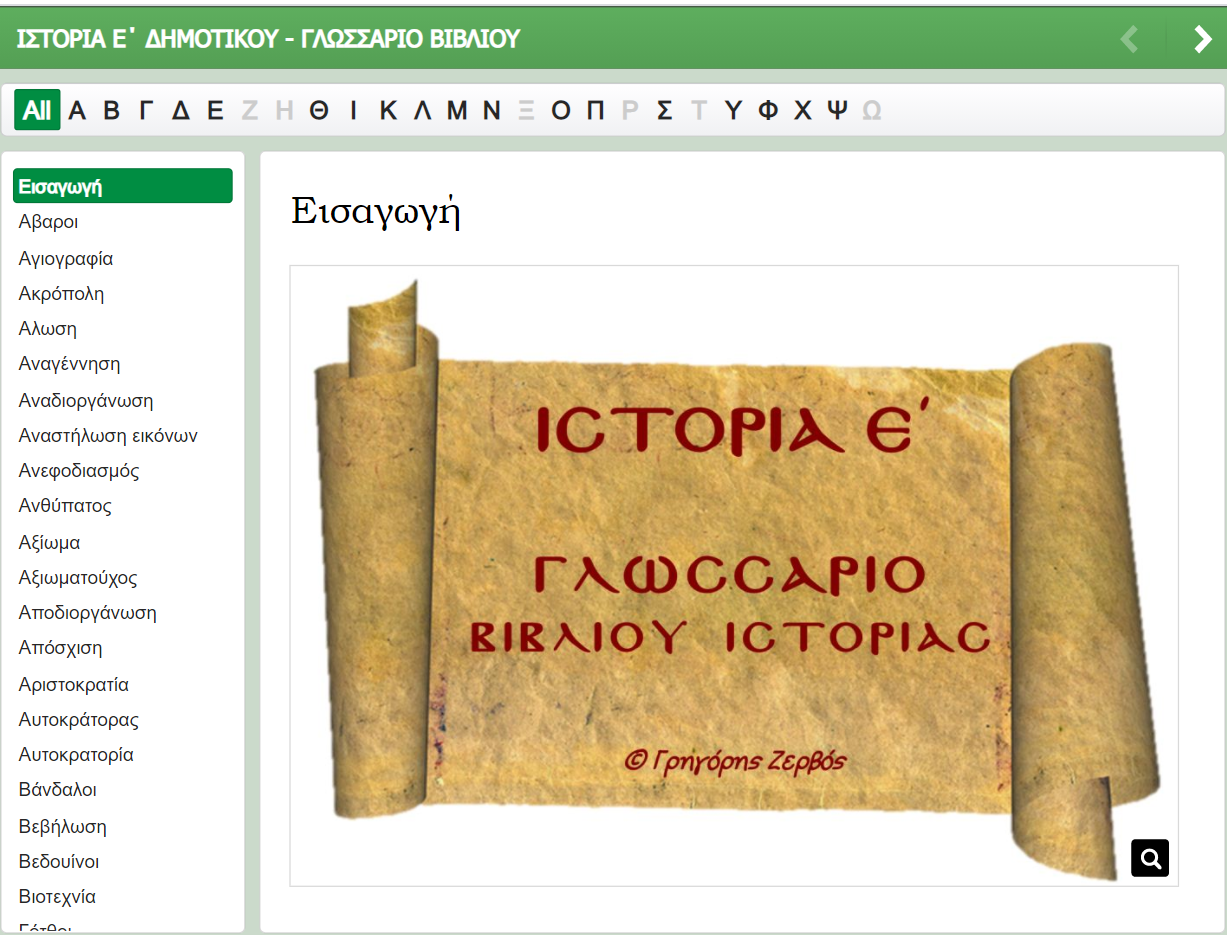
Task: Filter glossary by letter Β
Action: [x=111, y=110]
